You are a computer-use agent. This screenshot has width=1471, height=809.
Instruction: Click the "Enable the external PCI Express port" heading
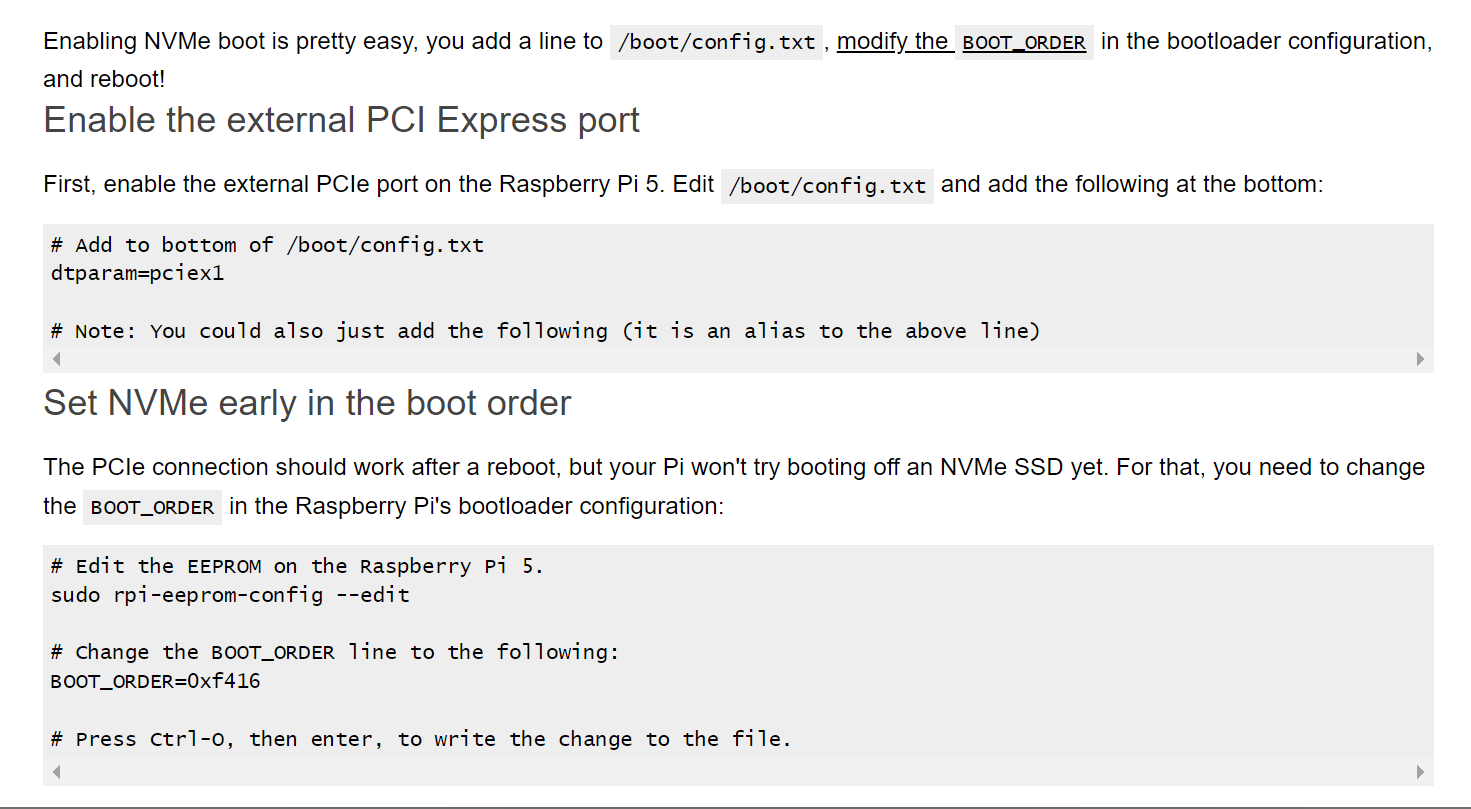coord(341,120)
